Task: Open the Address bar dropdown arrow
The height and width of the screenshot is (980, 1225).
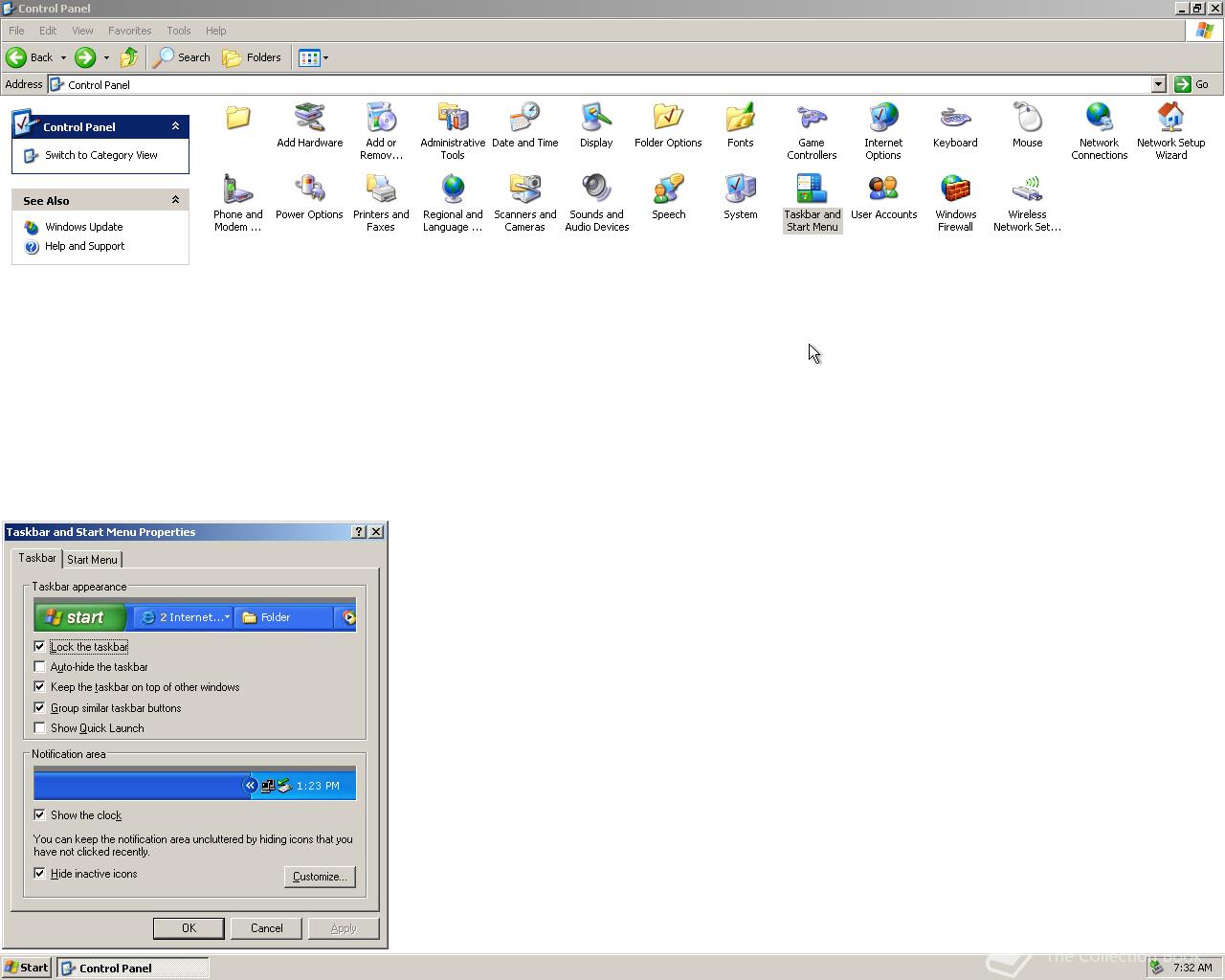Action: [1158, 84]
